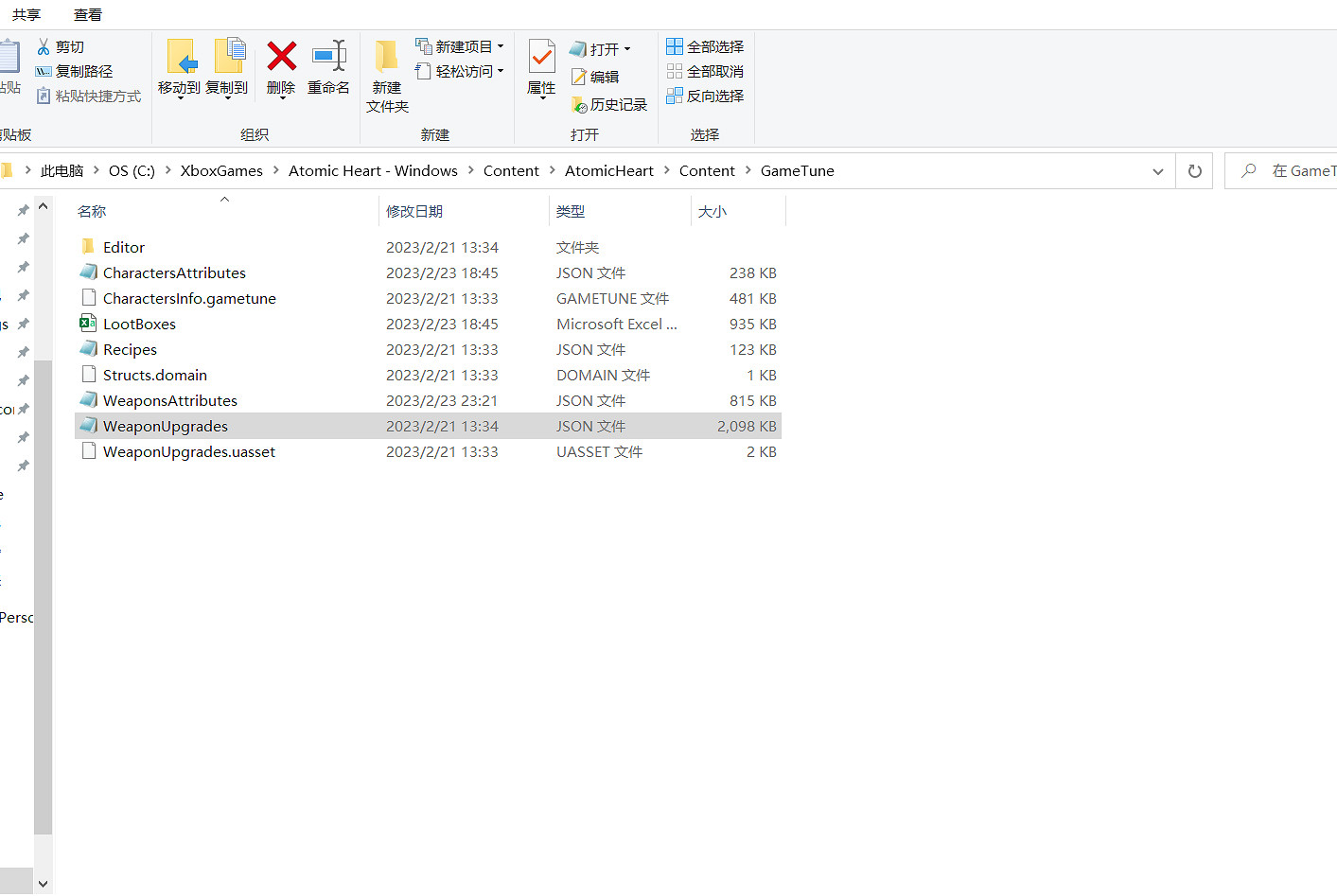Navigate to XboxGames in the breadcrumb
Image resolution: width=1337 pixels, height=896 pixels.
coord(221,171)
